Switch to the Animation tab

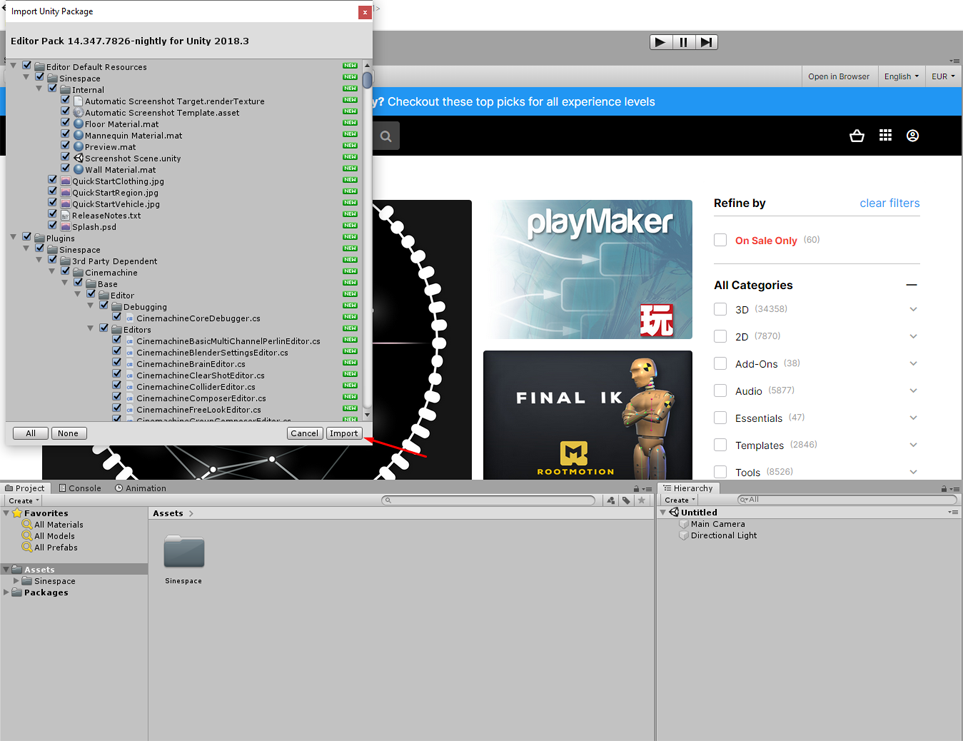tap(141, 489)
